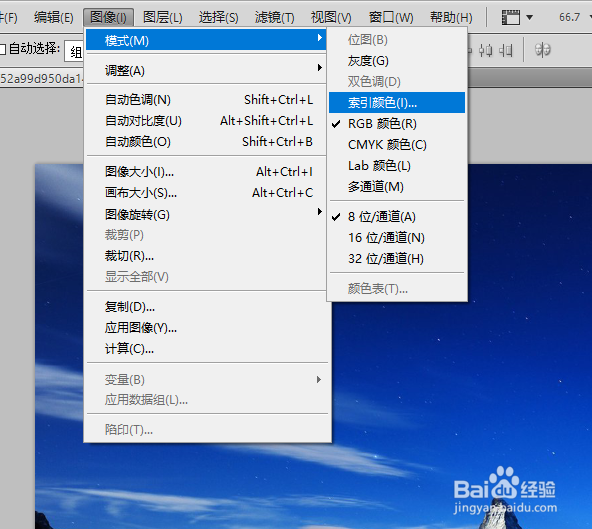Choose 自动色调(N) command
The image size is (592, 529).
coord(206,100)
